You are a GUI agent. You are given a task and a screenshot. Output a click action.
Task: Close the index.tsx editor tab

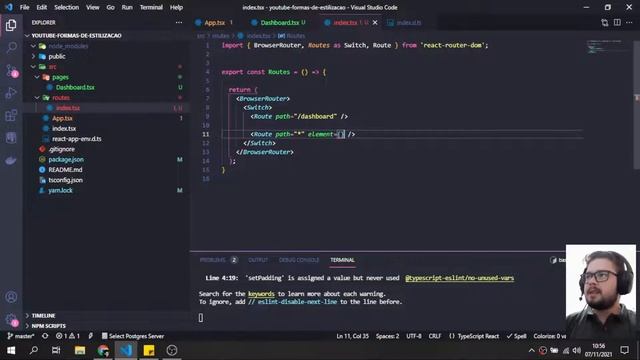click(375, 22)
